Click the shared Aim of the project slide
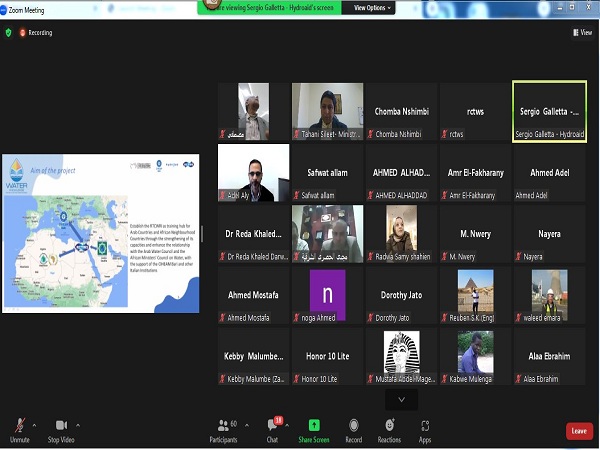Screen dimensions: 600x450 click(100, 233)
